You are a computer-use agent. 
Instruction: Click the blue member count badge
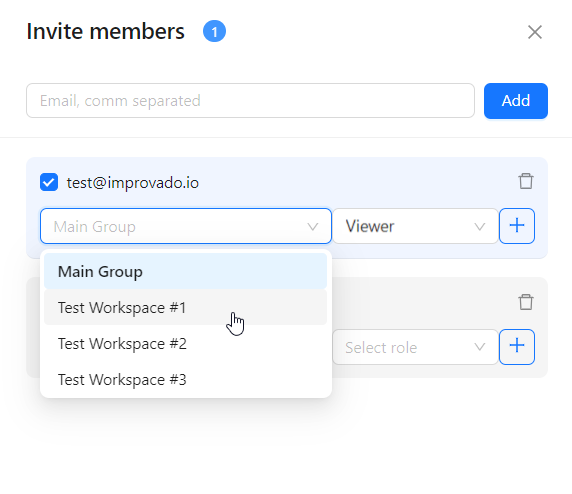pos(214,31)
